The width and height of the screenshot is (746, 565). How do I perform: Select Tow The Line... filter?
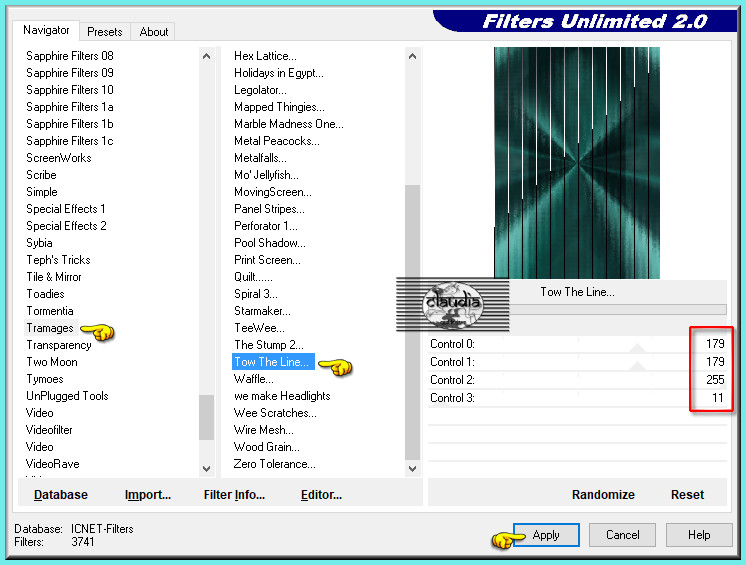273,362
